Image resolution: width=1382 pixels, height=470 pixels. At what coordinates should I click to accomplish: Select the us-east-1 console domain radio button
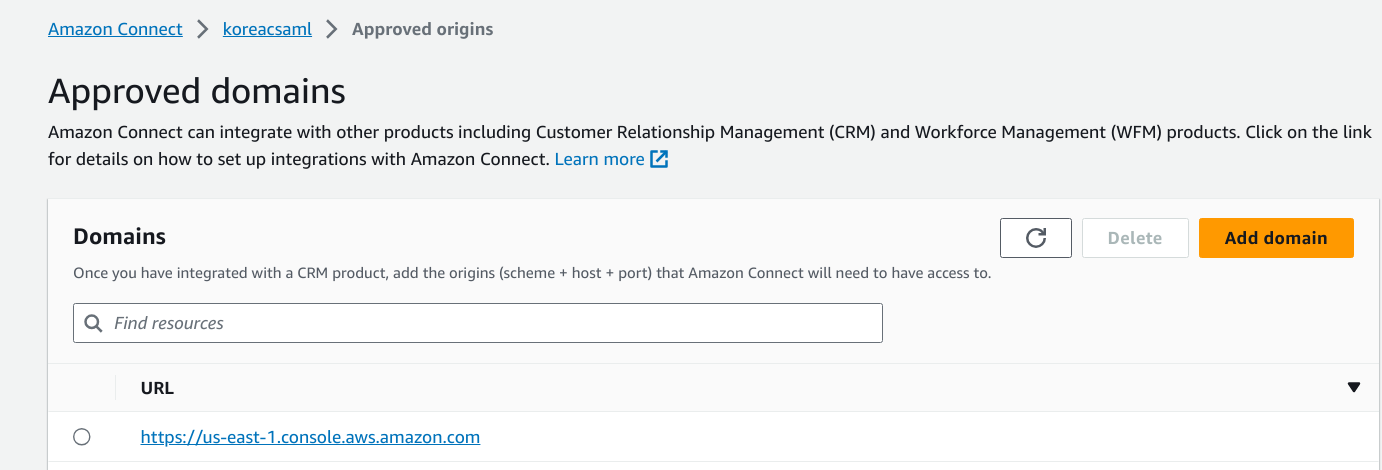[82, 437]
